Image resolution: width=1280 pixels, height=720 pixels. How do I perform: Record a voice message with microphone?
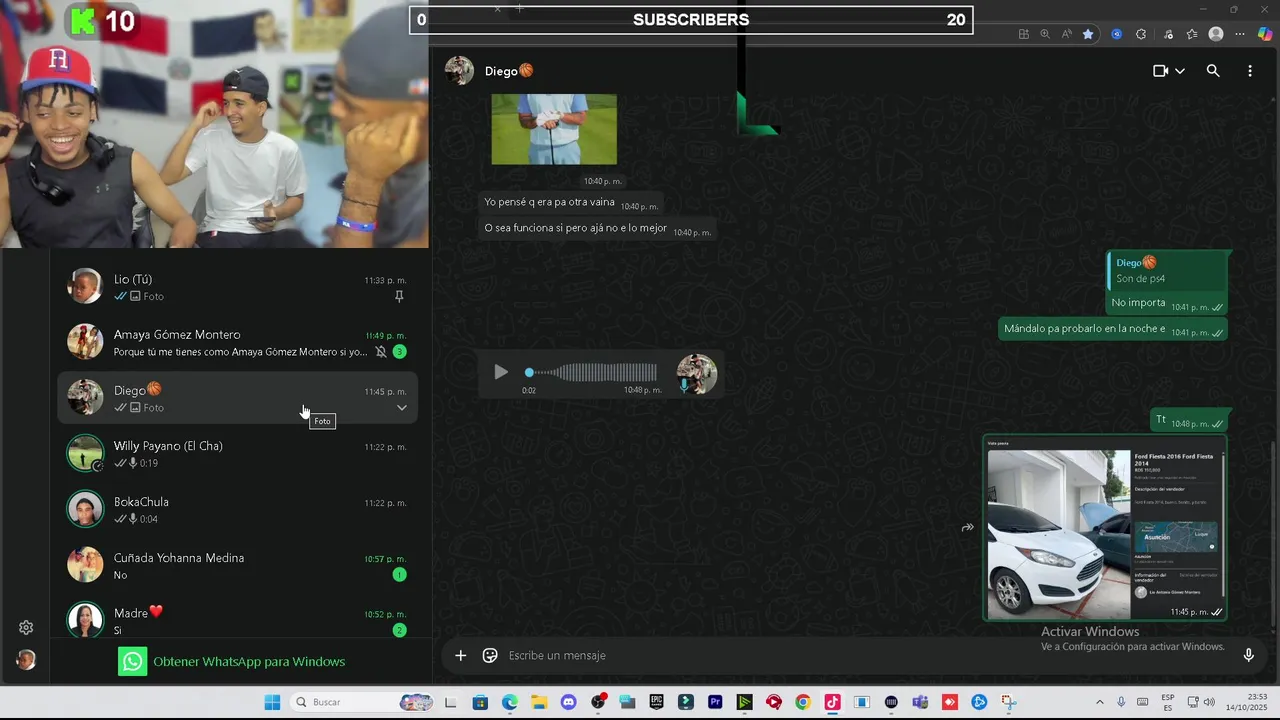coord(1248,656)
